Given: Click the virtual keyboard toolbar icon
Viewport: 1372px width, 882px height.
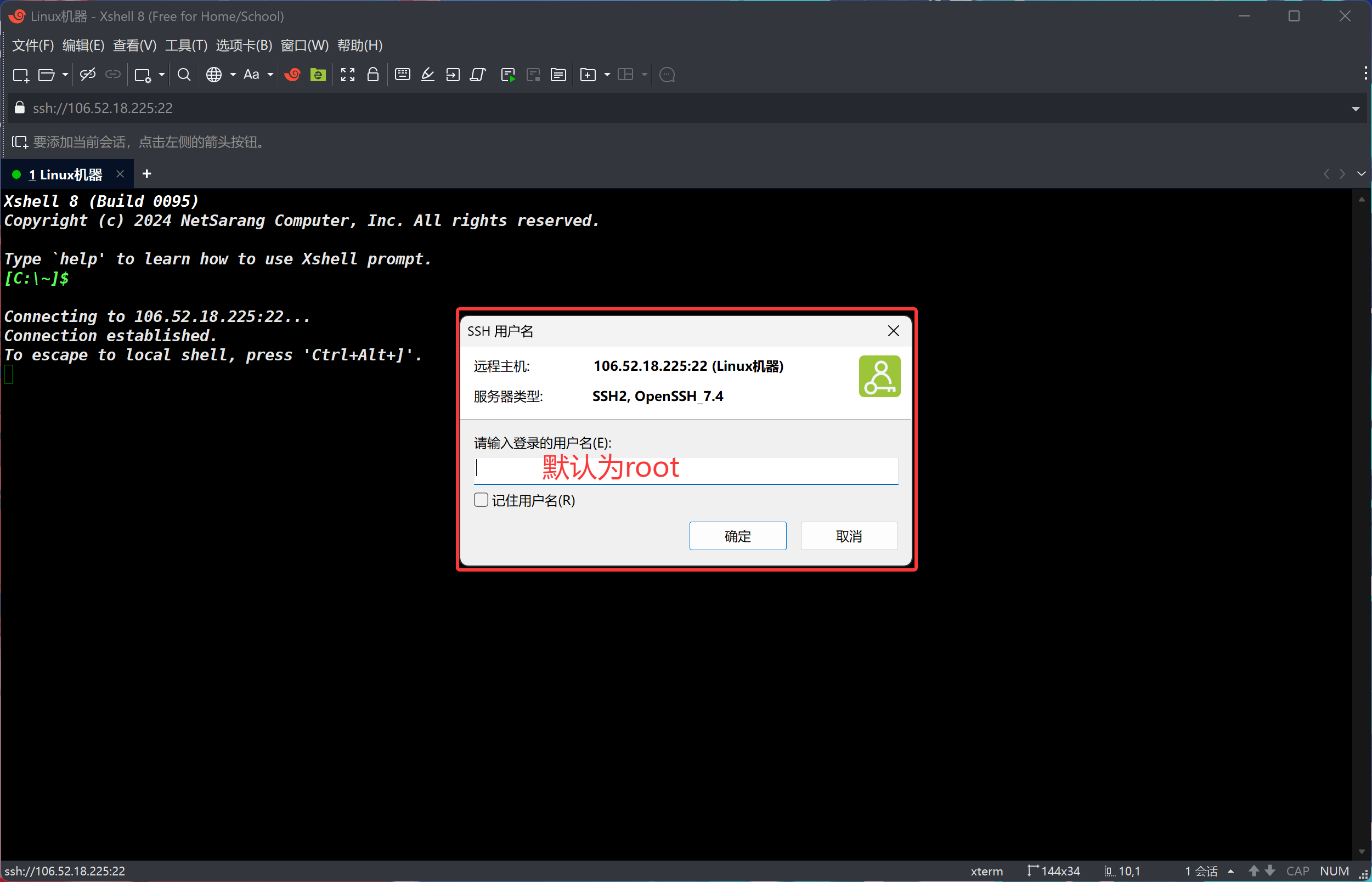Looking at the screenshot, I should 403,75.
